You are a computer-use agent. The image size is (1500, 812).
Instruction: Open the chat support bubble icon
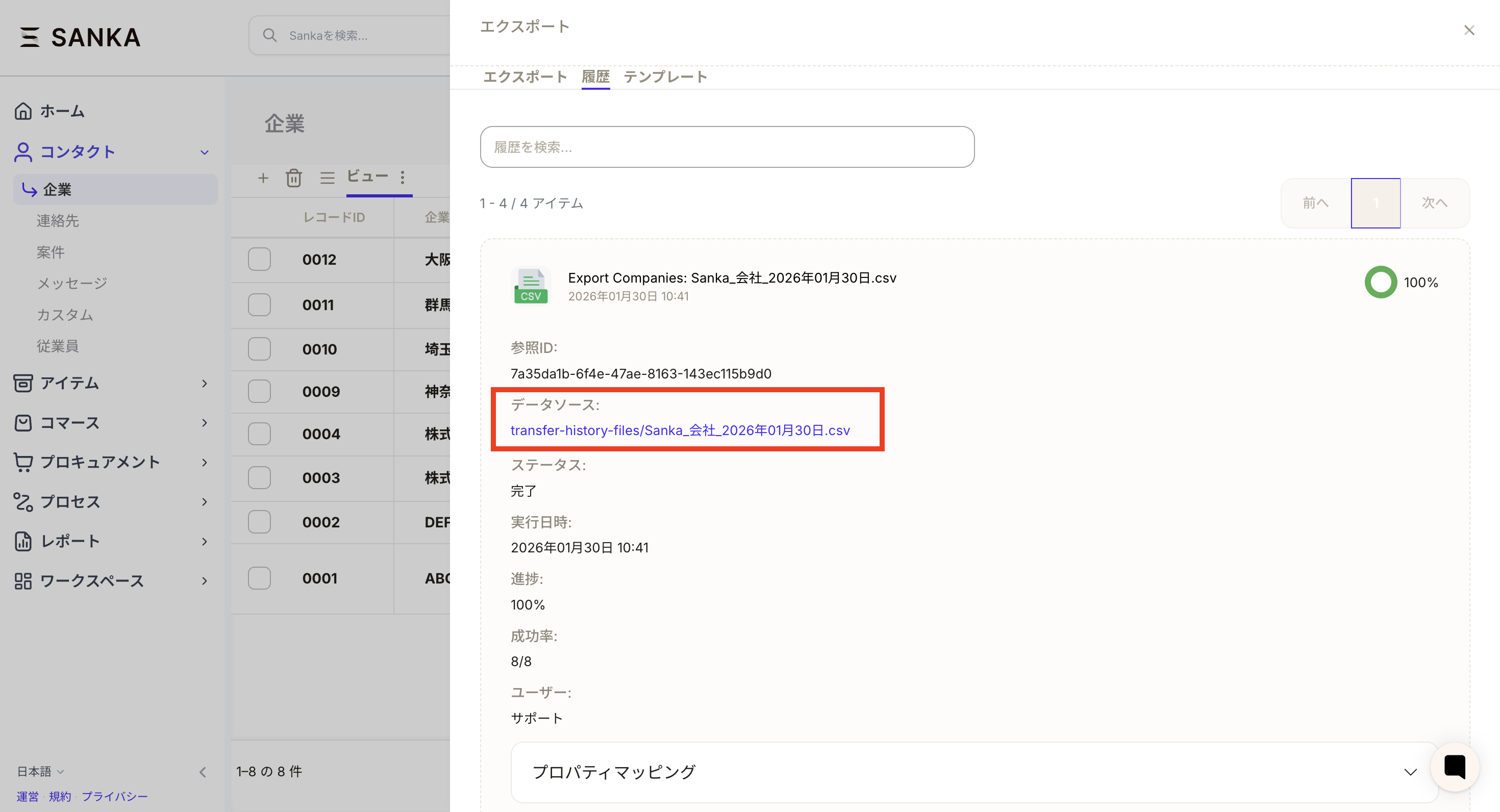coord(1455,767)
